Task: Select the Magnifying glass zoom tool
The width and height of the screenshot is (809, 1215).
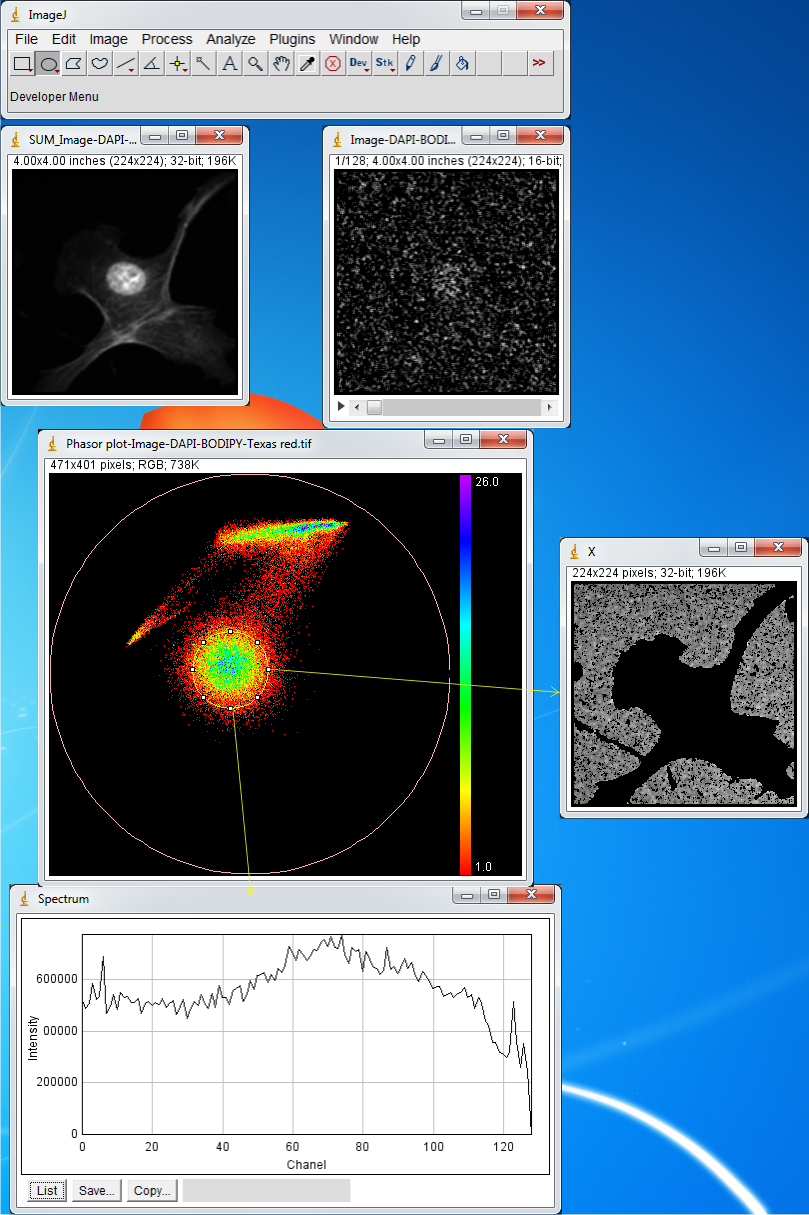Action: (x=256, y=64)
